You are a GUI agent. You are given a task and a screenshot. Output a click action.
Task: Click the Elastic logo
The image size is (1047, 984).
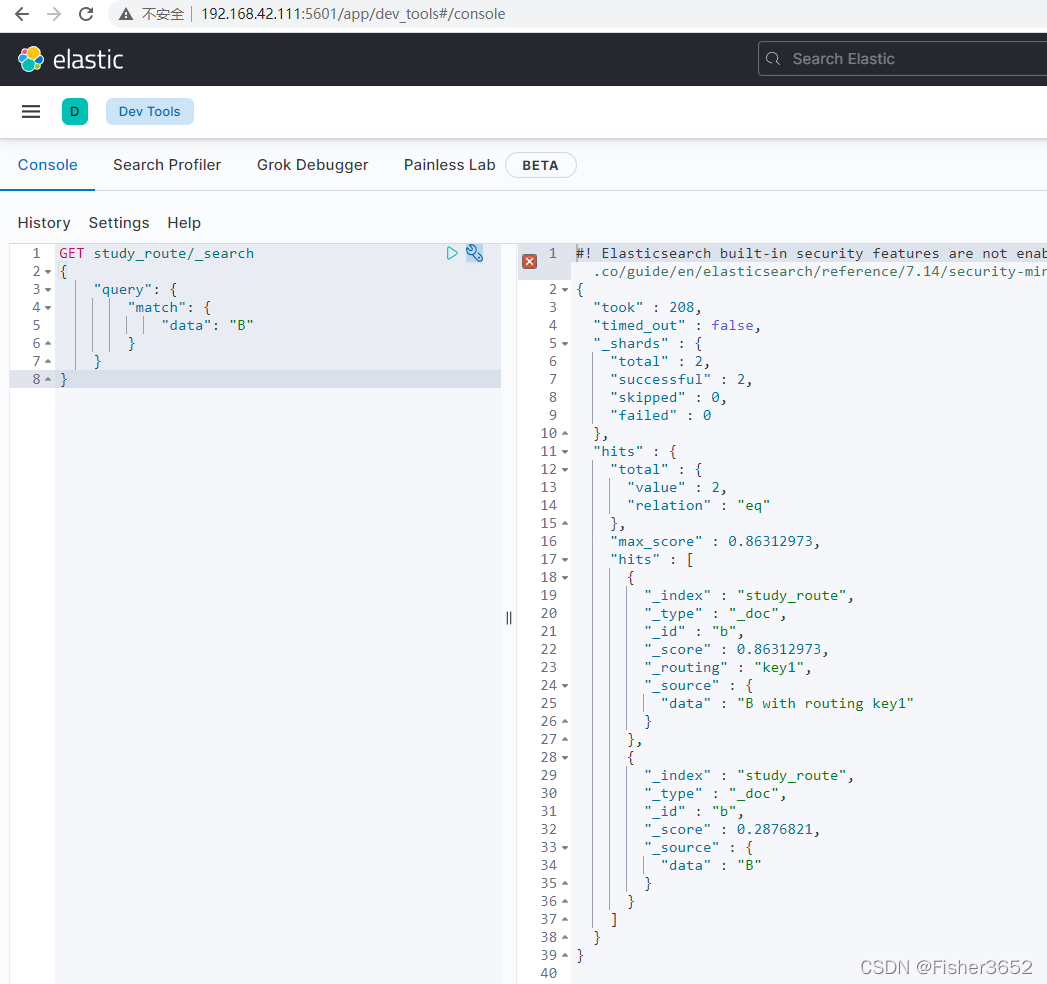click(70, 59)
